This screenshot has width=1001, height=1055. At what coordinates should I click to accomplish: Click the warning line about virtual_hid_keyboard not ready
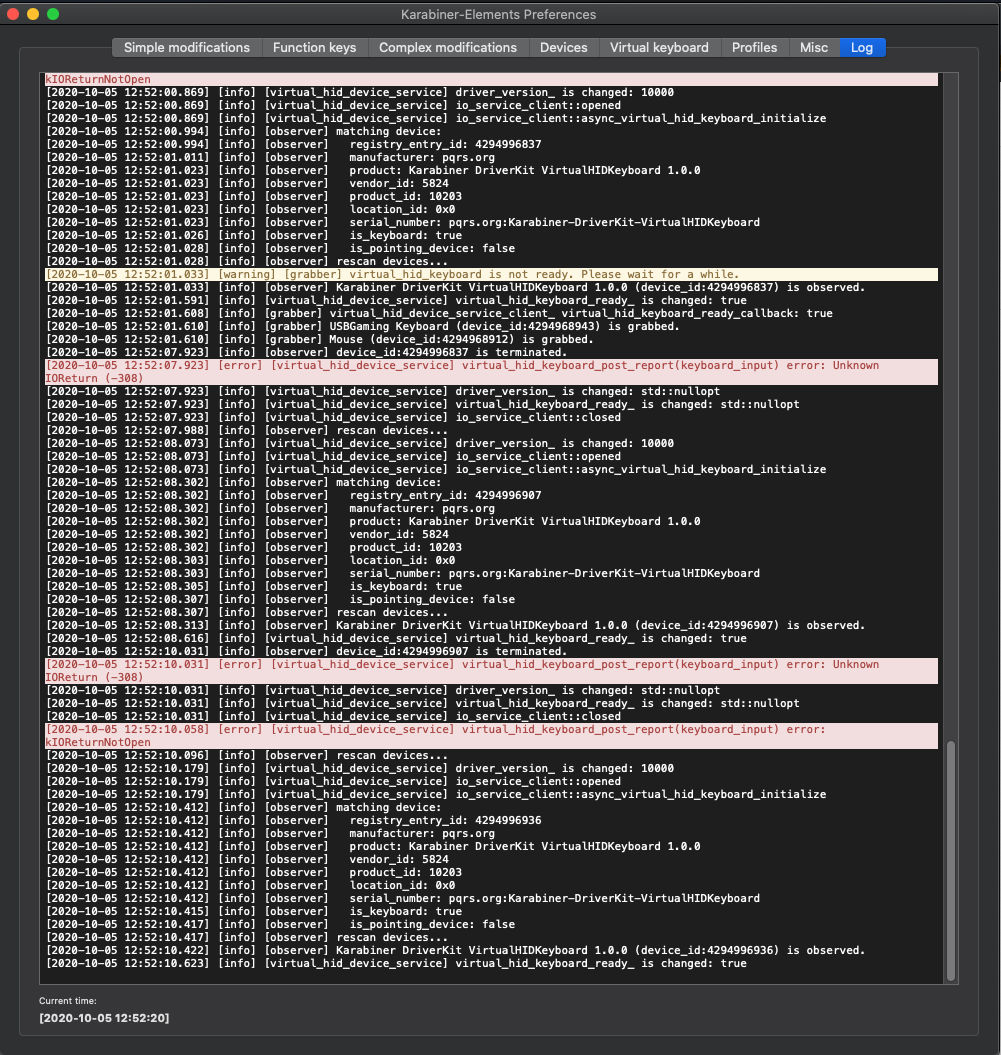(x=491, y=275)
